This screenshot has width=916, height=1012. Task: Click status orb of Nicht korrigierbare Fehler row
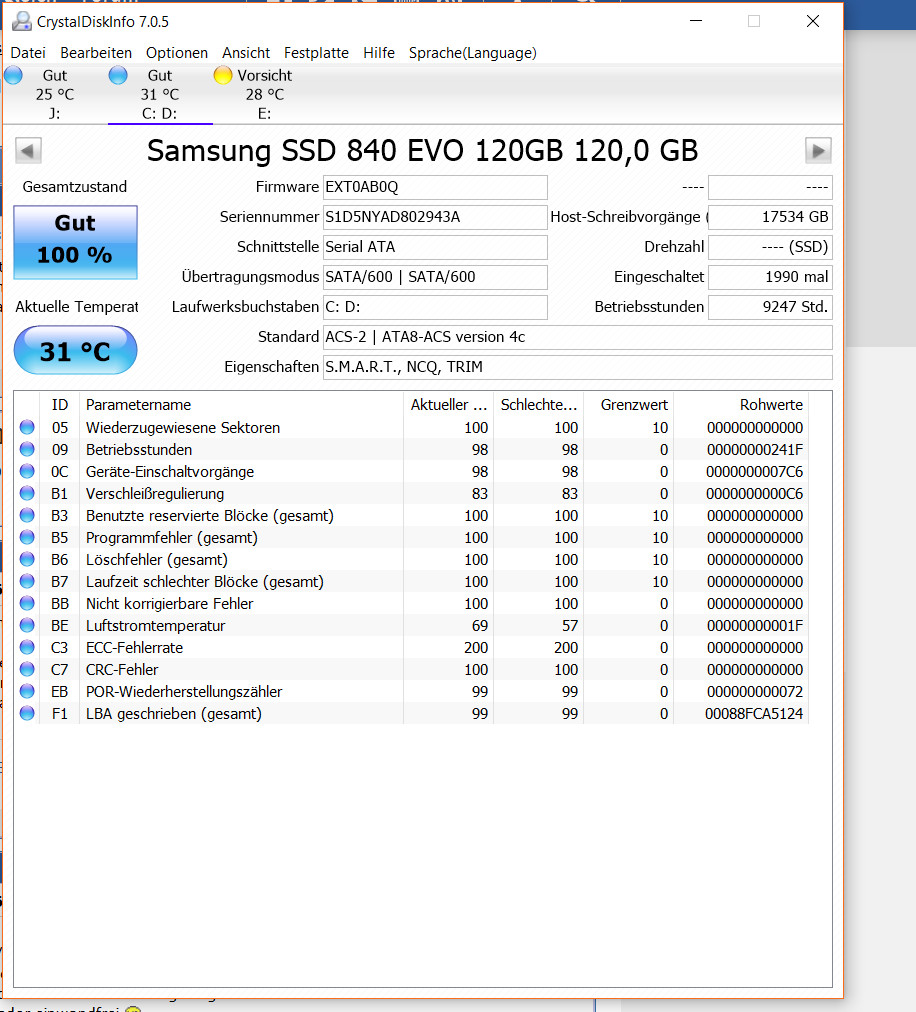(27, 603)
